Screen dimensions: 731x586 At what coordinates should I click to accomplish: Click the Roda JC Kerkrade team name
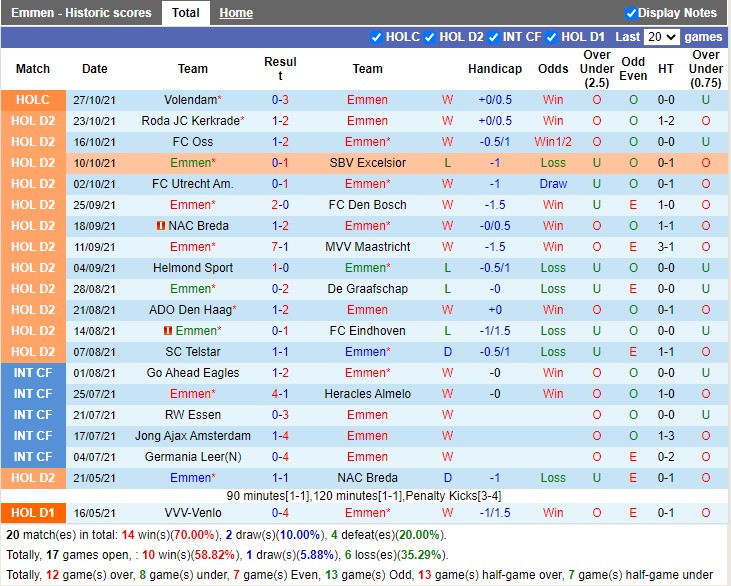pos(190,121)
